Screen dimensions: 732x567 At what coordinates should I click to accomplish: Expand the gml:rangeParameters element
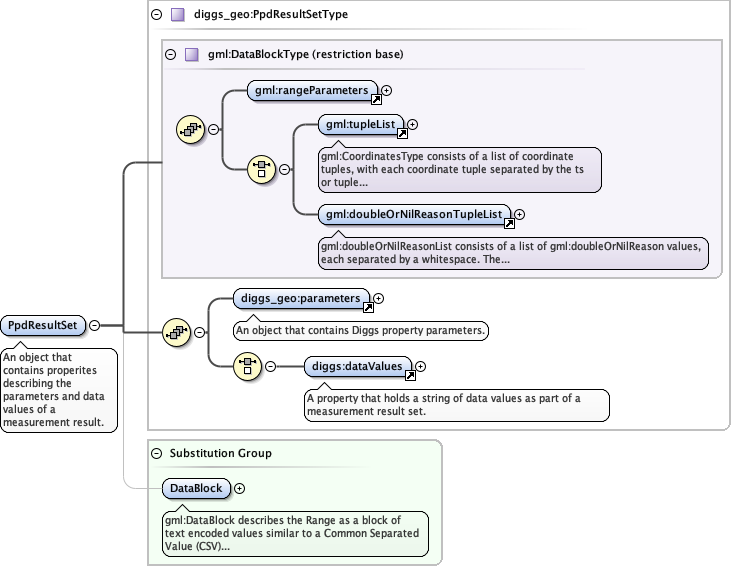coord(387,90)
